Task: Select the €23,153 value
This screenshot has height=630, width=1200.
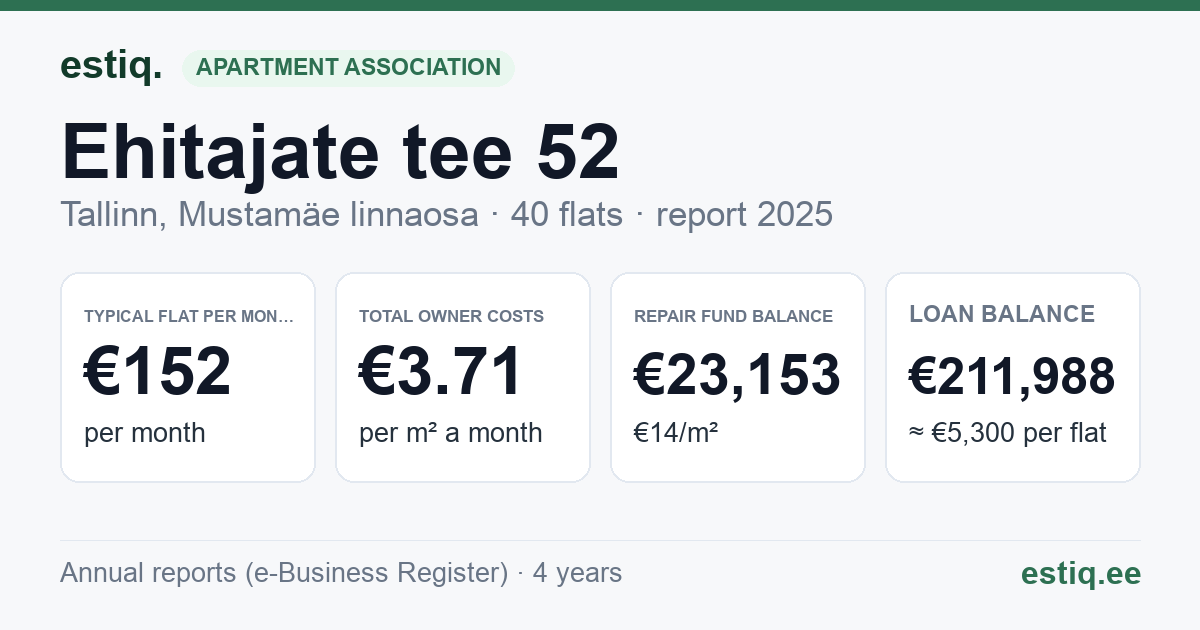Action: point(737,376)
